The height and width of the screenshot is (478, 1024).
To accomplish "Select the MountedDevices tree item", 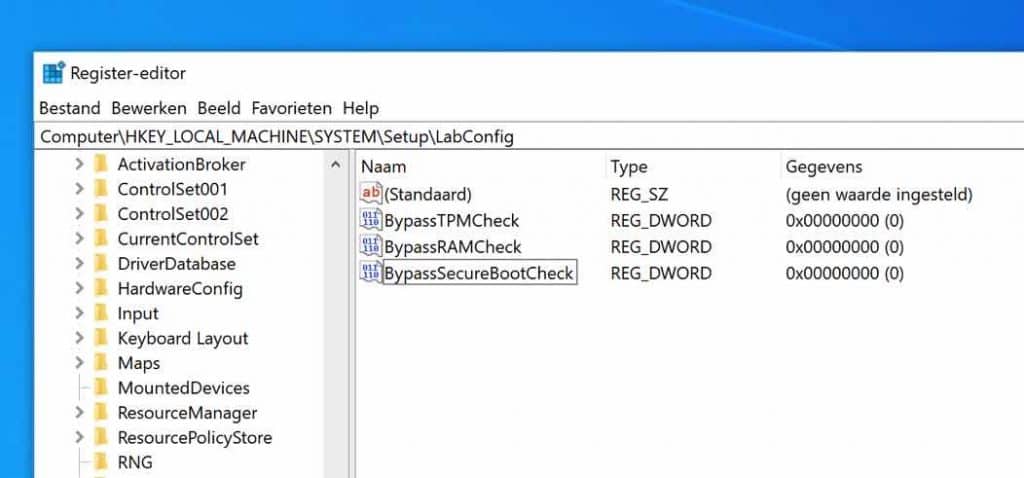I will tap(184, 388).
